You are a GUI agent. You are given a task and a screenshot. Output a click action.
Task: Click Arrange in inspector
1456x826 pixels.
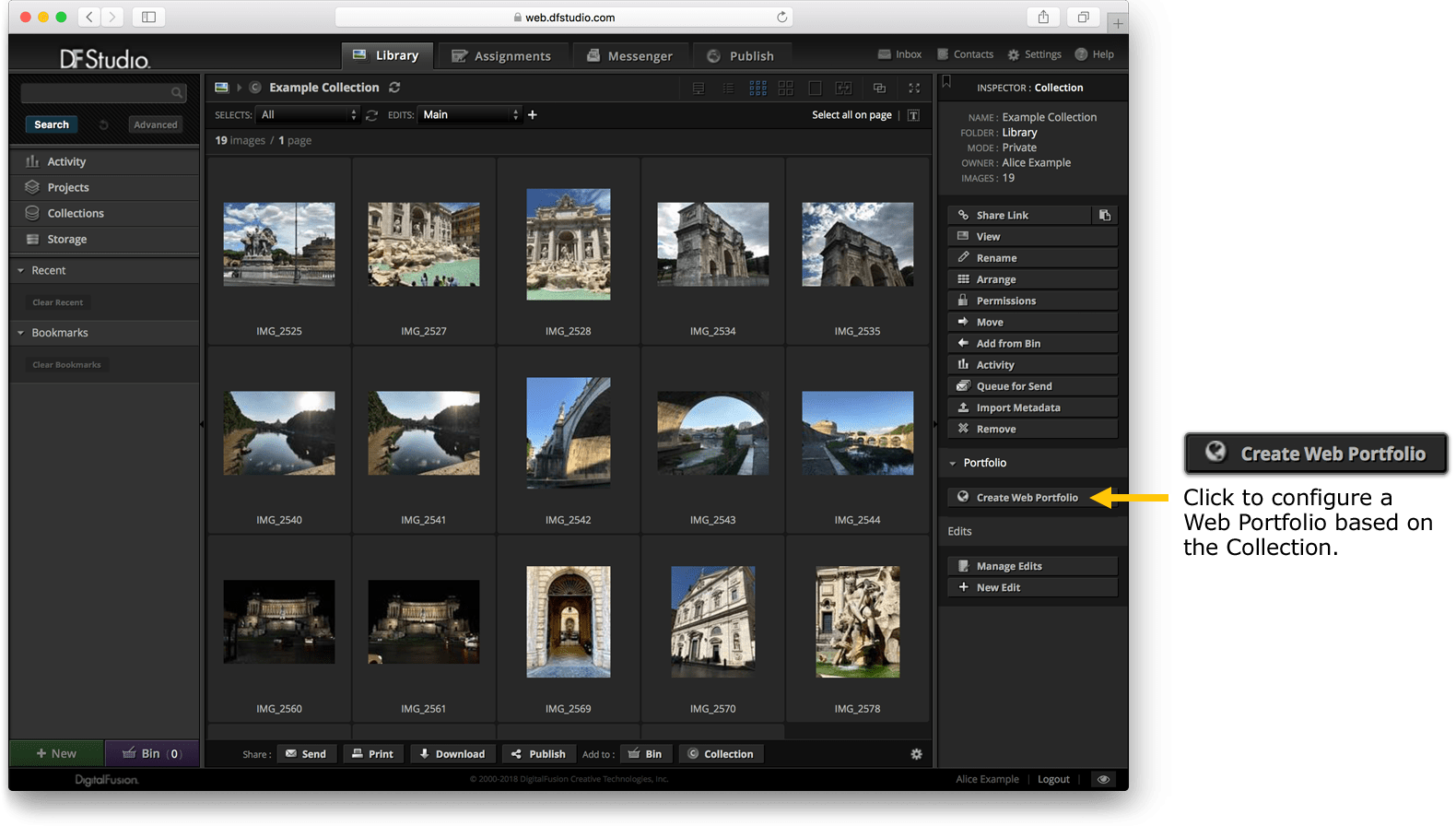tap(1032, 279)
